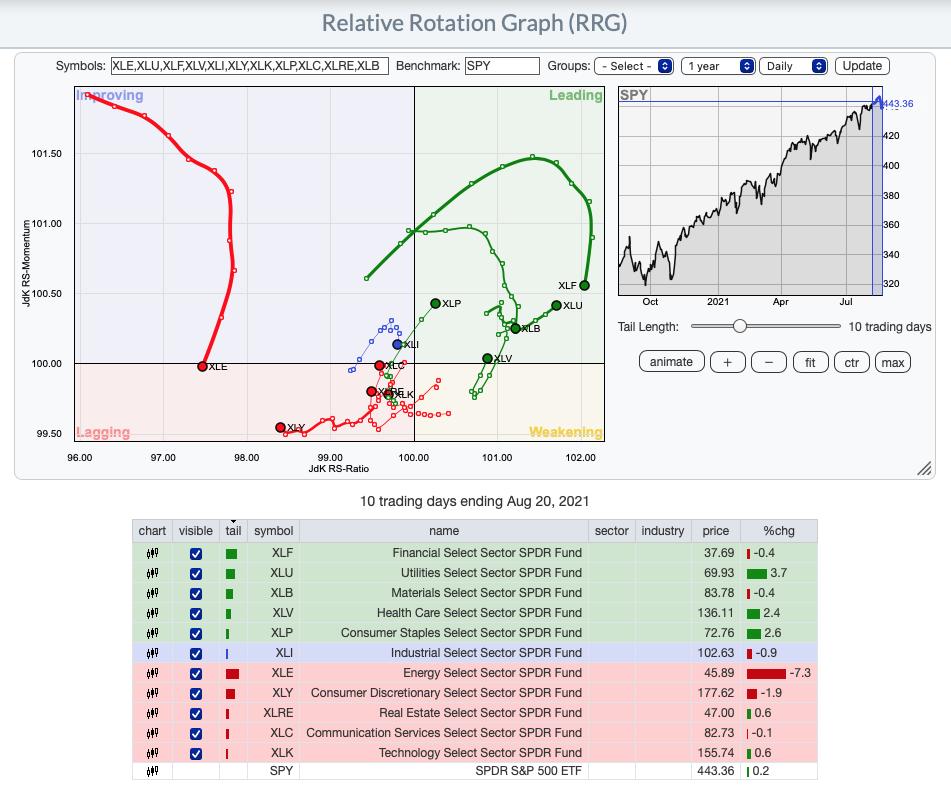This screenshot has height=786, width=951.
Task: Uncheck visibility for XLE
Action: 196,674
